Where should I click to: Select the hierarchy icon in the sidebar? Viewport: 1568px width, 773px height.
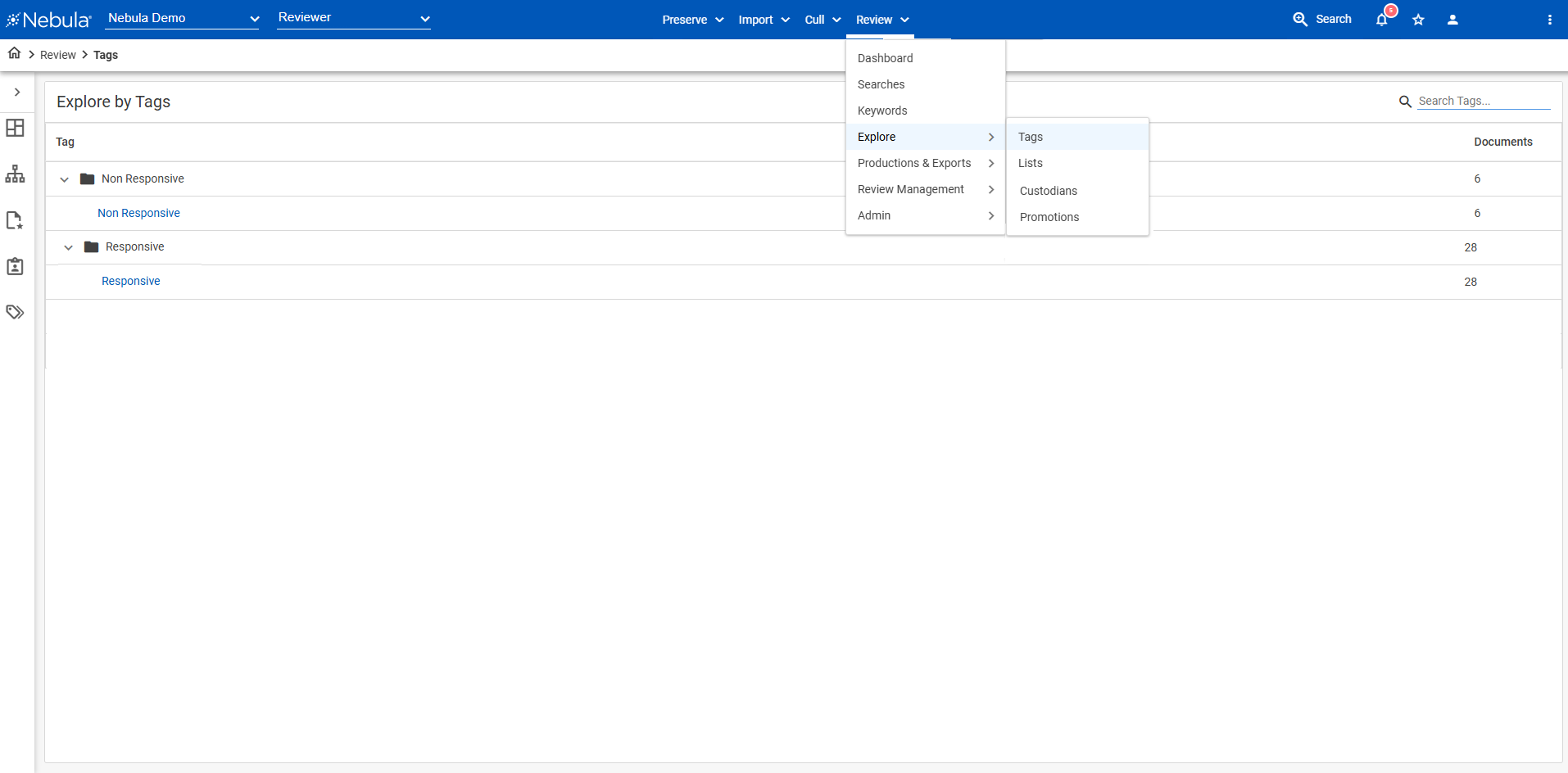[15, 174]
